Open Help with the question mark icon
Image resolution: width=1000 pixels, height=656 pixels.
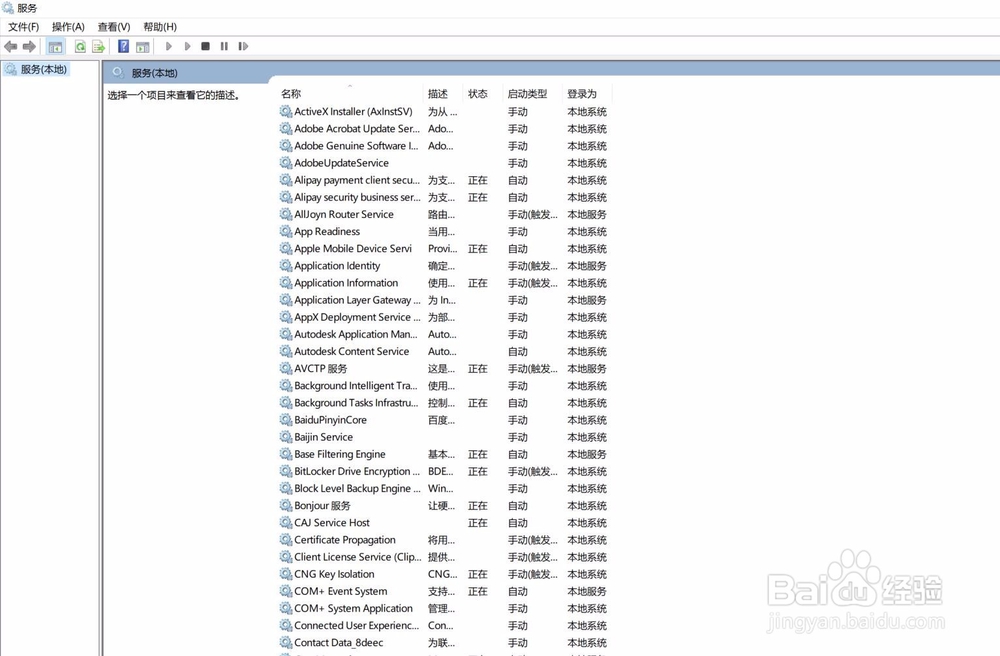pos(124,47)
